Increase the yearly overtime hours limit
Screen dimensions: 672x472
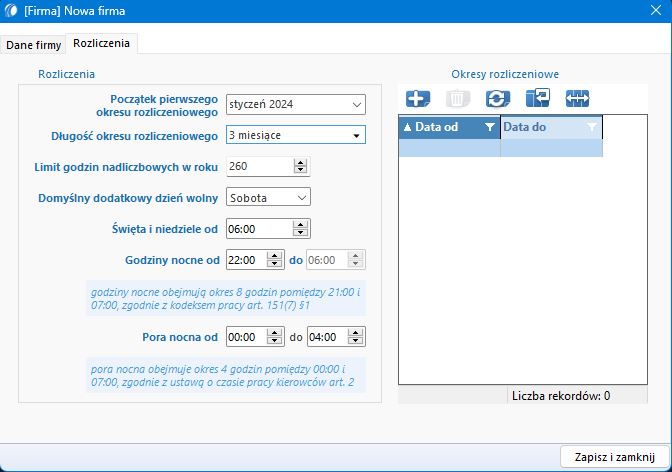pos(300,162)
